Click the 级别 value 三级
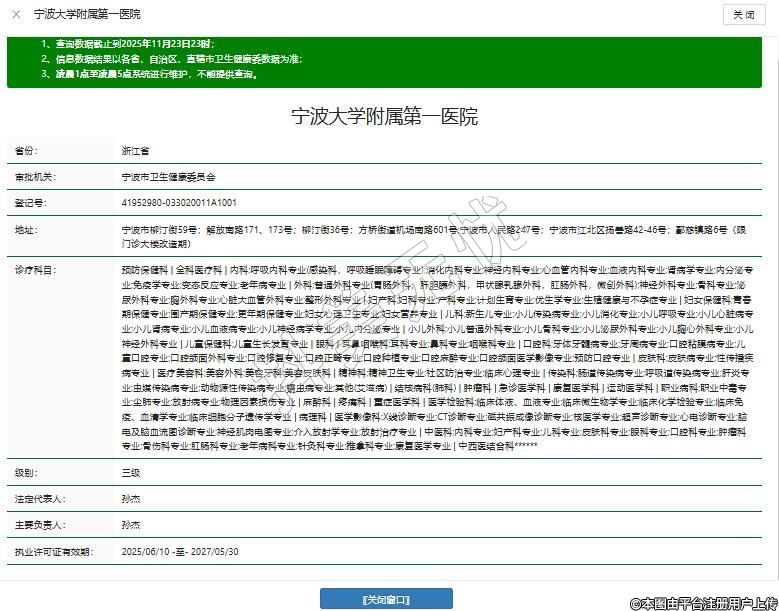This screenshot has height=611, width=779. tap(131, 472)
